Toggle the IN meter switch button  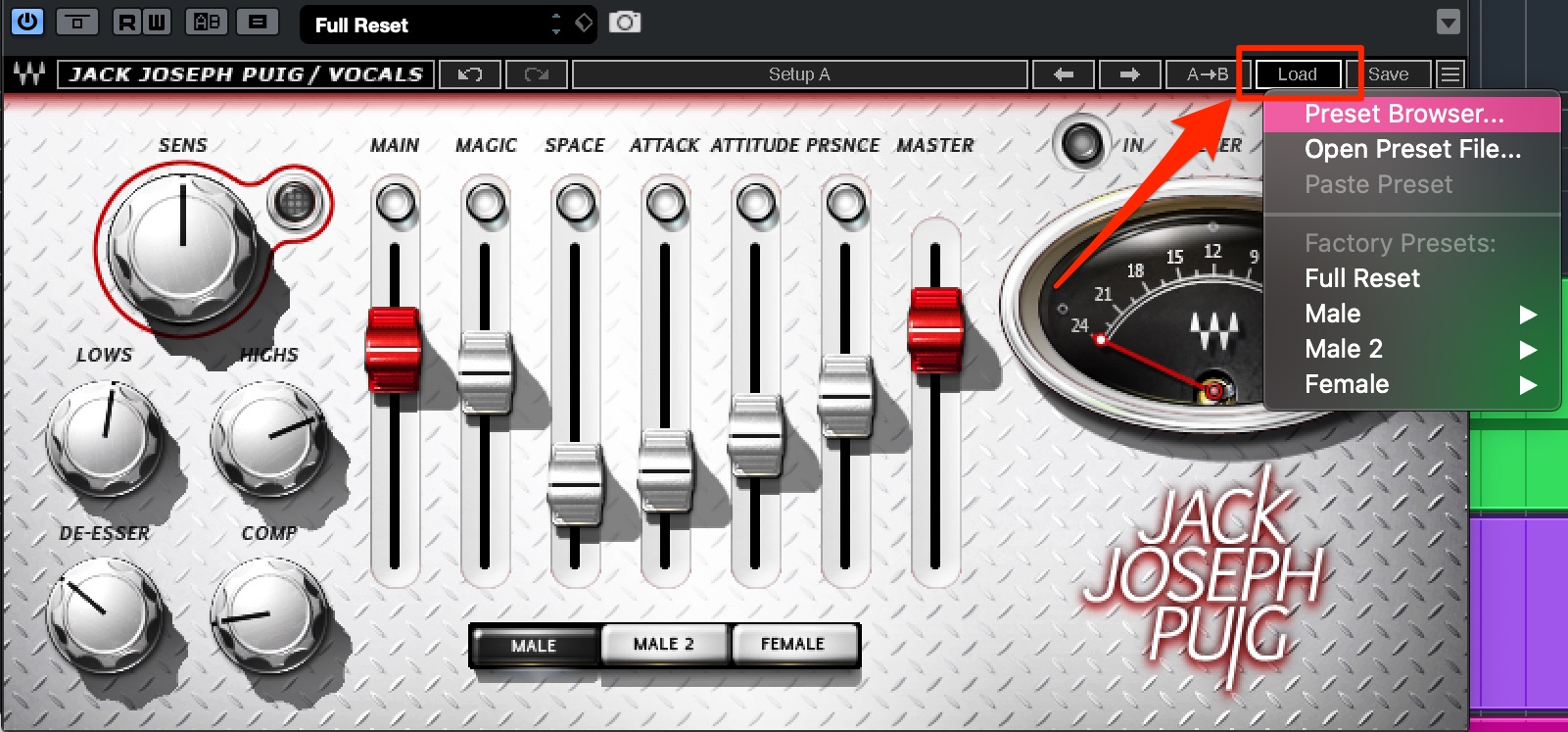(x=1080, y=144)
